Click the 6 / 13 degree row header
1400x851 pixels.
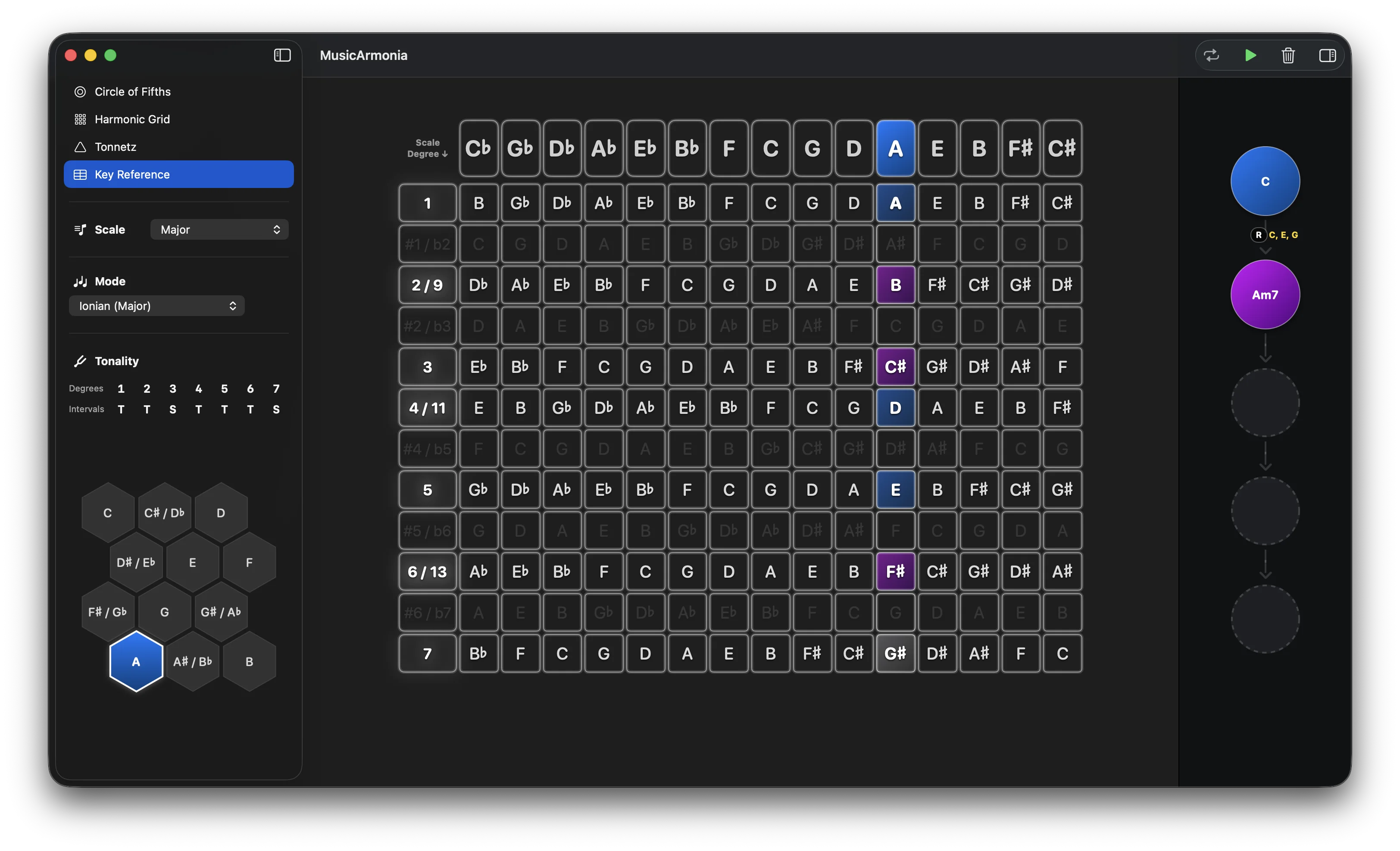(427, 572)
